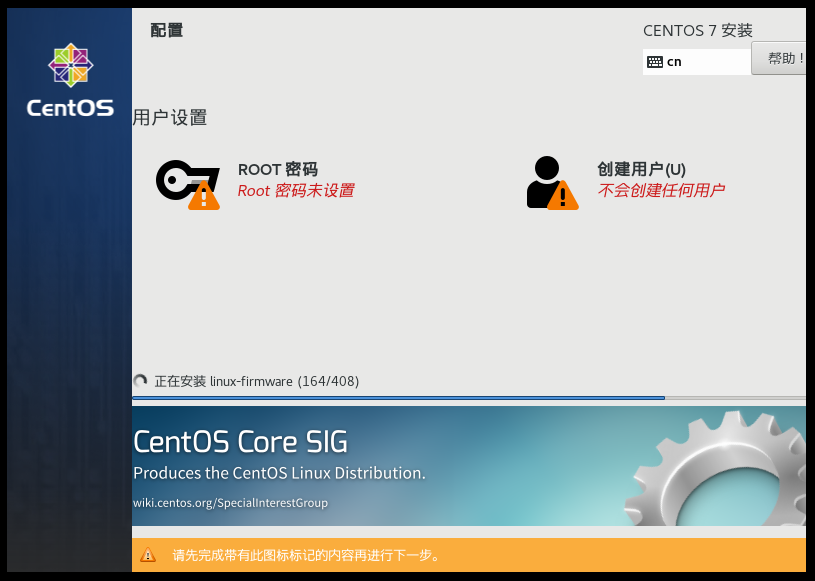This screenshot has width=815, height=581.
Task: Click the ROOT password key icon
Action: [188, 184]
